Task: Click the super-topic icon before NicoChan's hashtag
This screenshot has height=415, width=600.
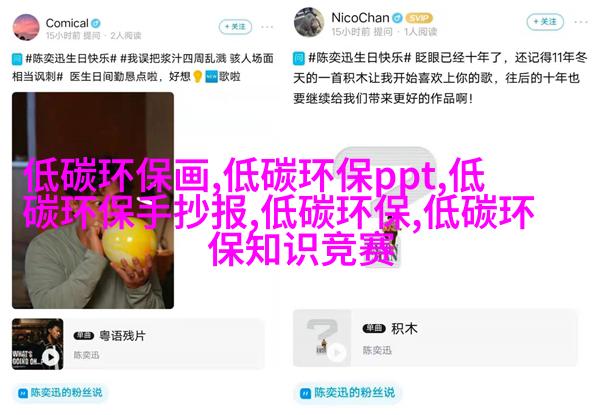Action: tap(299, 59)
